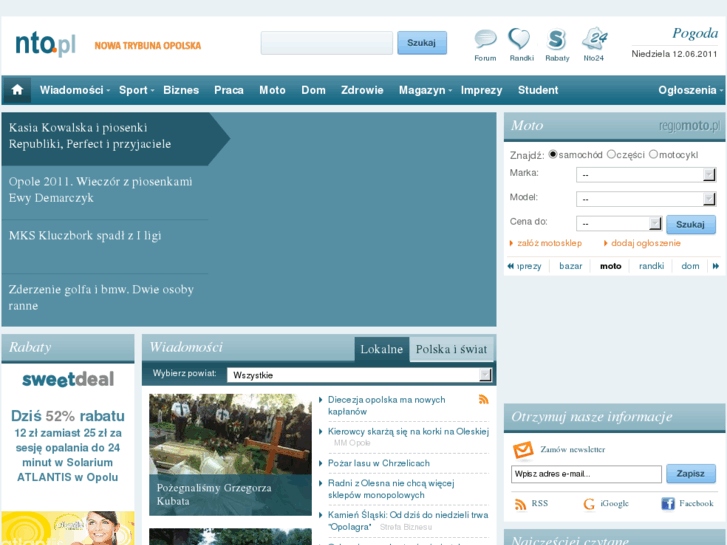Open the Biznes section
Image resolution: width=727 pixels, height=545 pixels.
(x=181, y=90)
